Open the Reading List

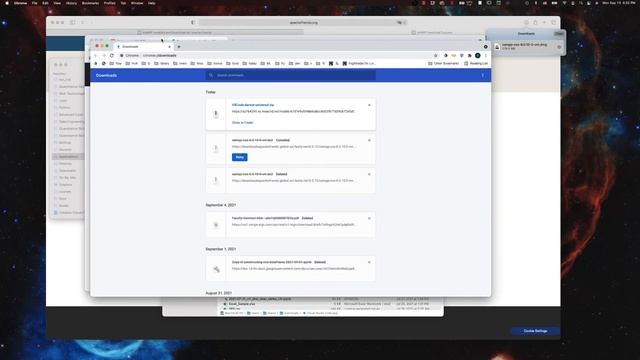[476, 64]
